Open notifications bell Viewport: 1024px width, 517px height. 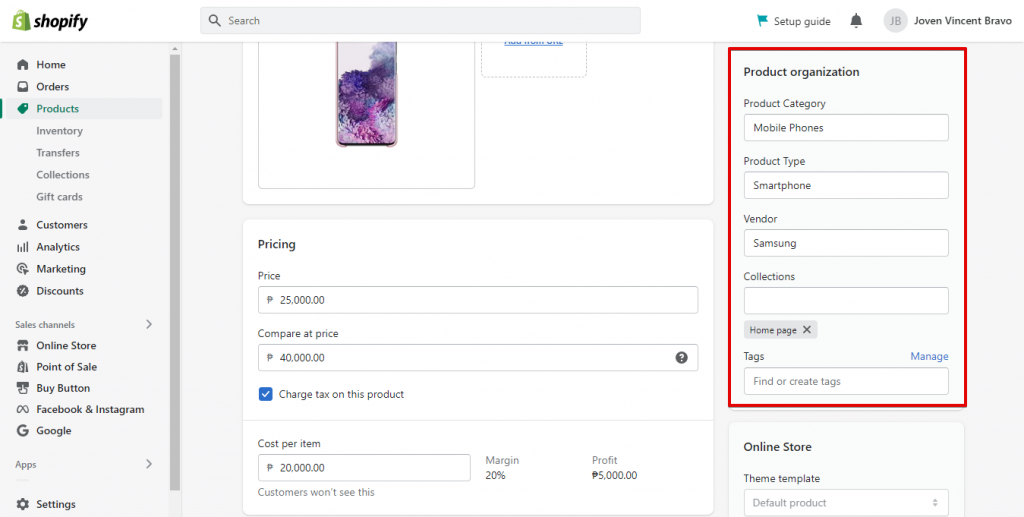click(x=856, y=21)
